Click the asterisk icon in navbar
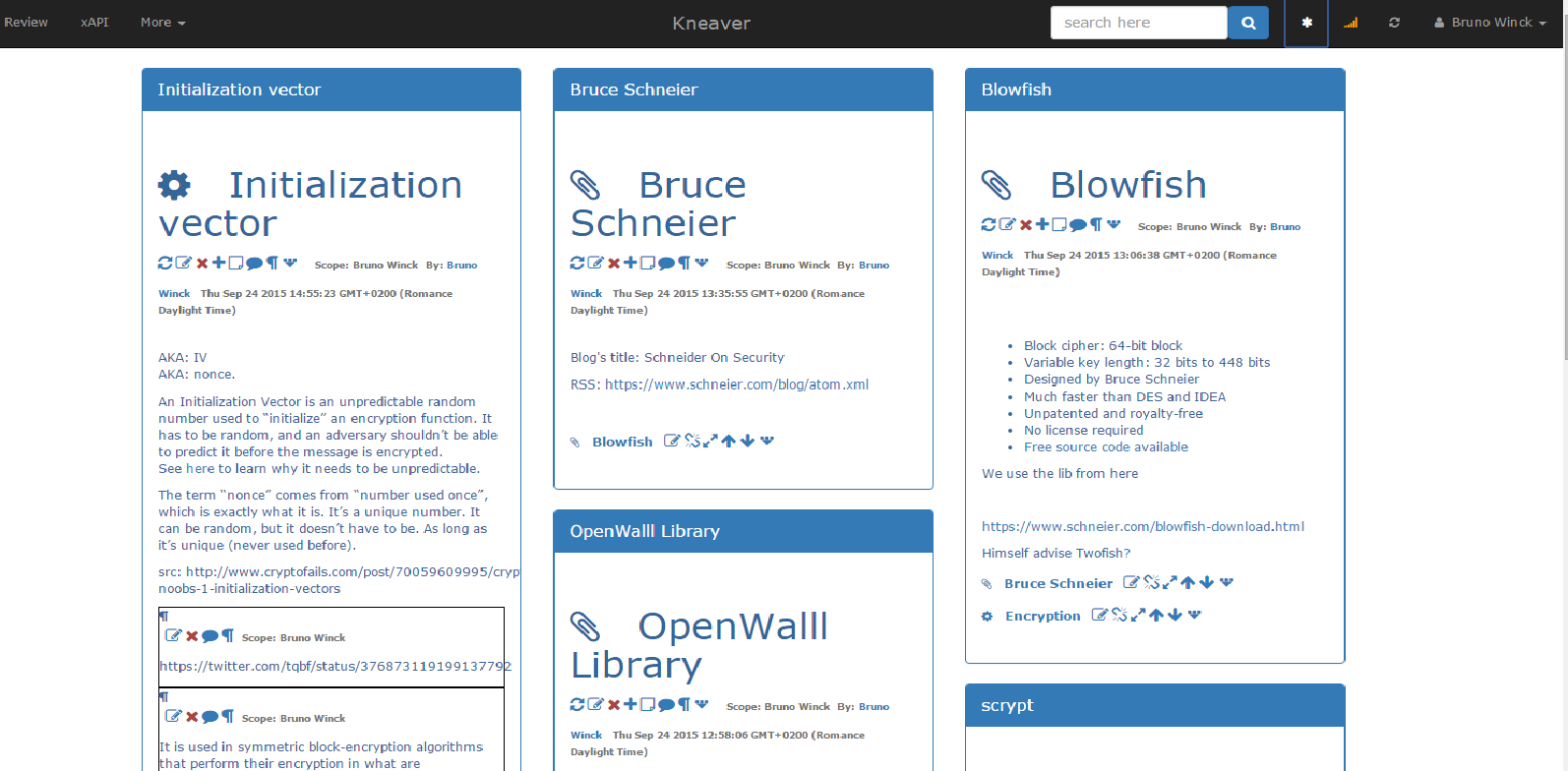1568x771 pixels. pyautogui.click(x=1306, y=23)
